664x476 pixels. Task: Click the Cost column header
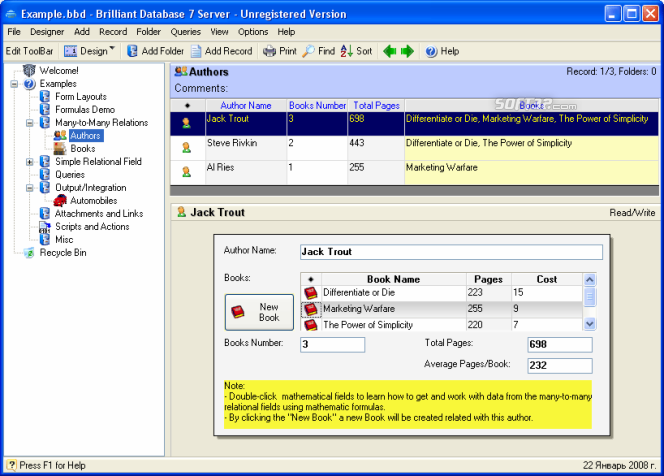pos(547,279)
